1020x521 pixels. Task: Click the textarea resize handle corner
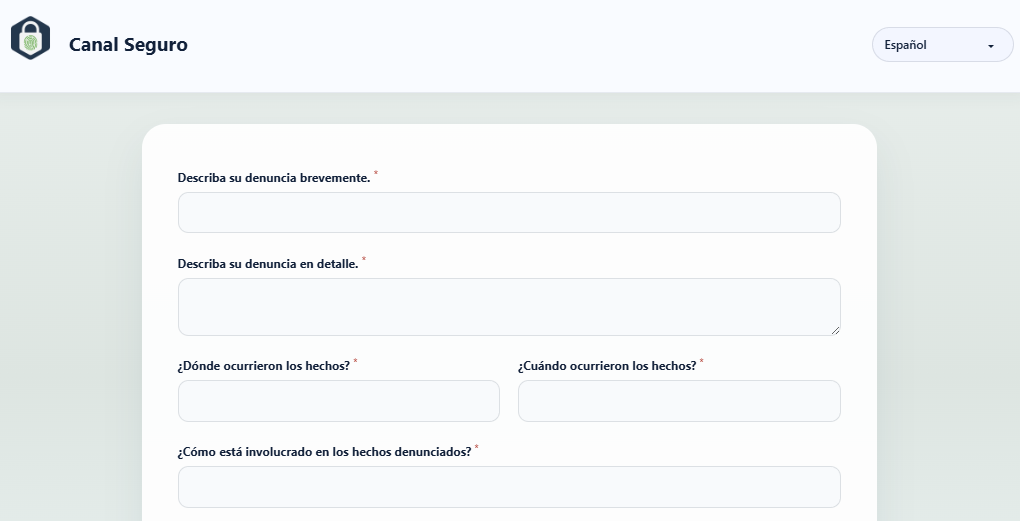point(835,330)
